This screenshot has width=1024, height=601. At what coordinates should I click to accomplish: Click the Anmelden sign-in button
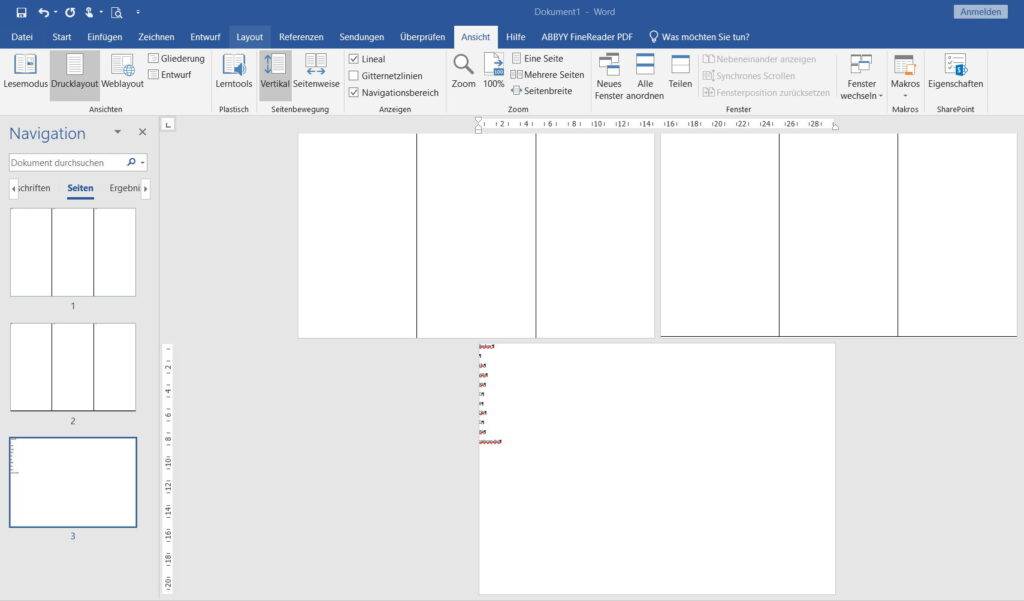(980, 12)
